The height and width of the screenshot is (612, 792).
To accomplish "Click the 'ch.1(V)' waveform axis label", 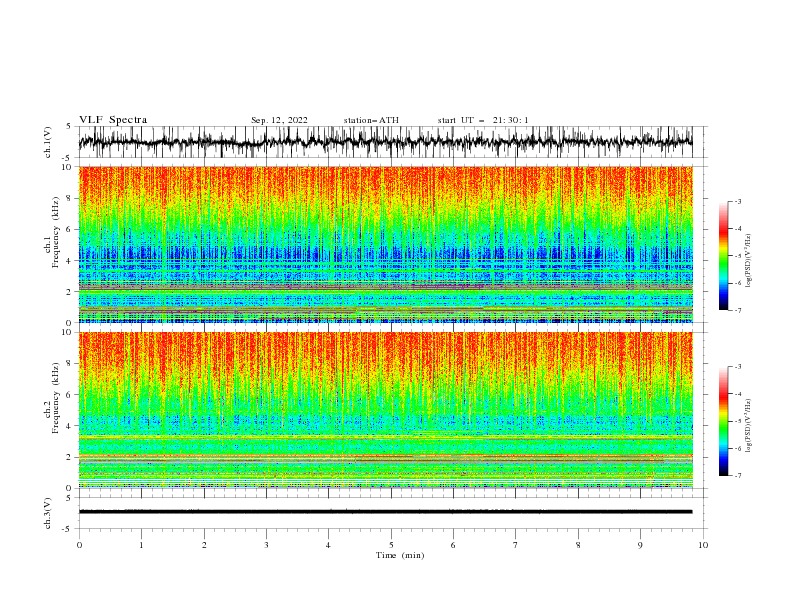I will [48, 142].
